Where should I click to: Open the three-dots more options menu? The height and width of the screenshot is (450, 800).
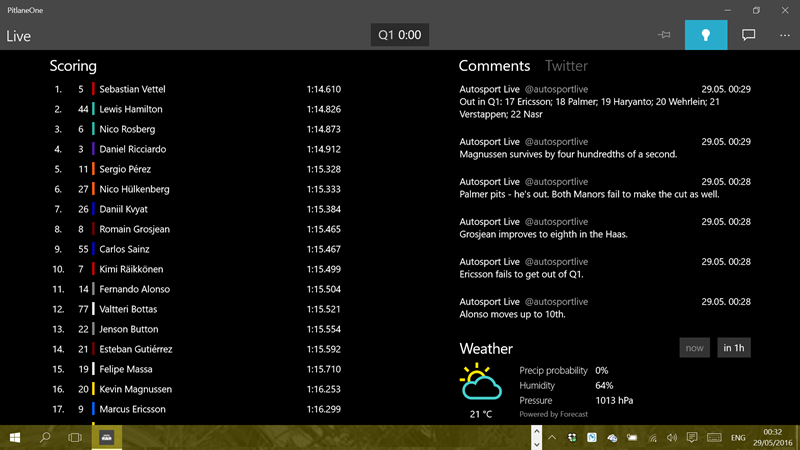click(785, 35)
